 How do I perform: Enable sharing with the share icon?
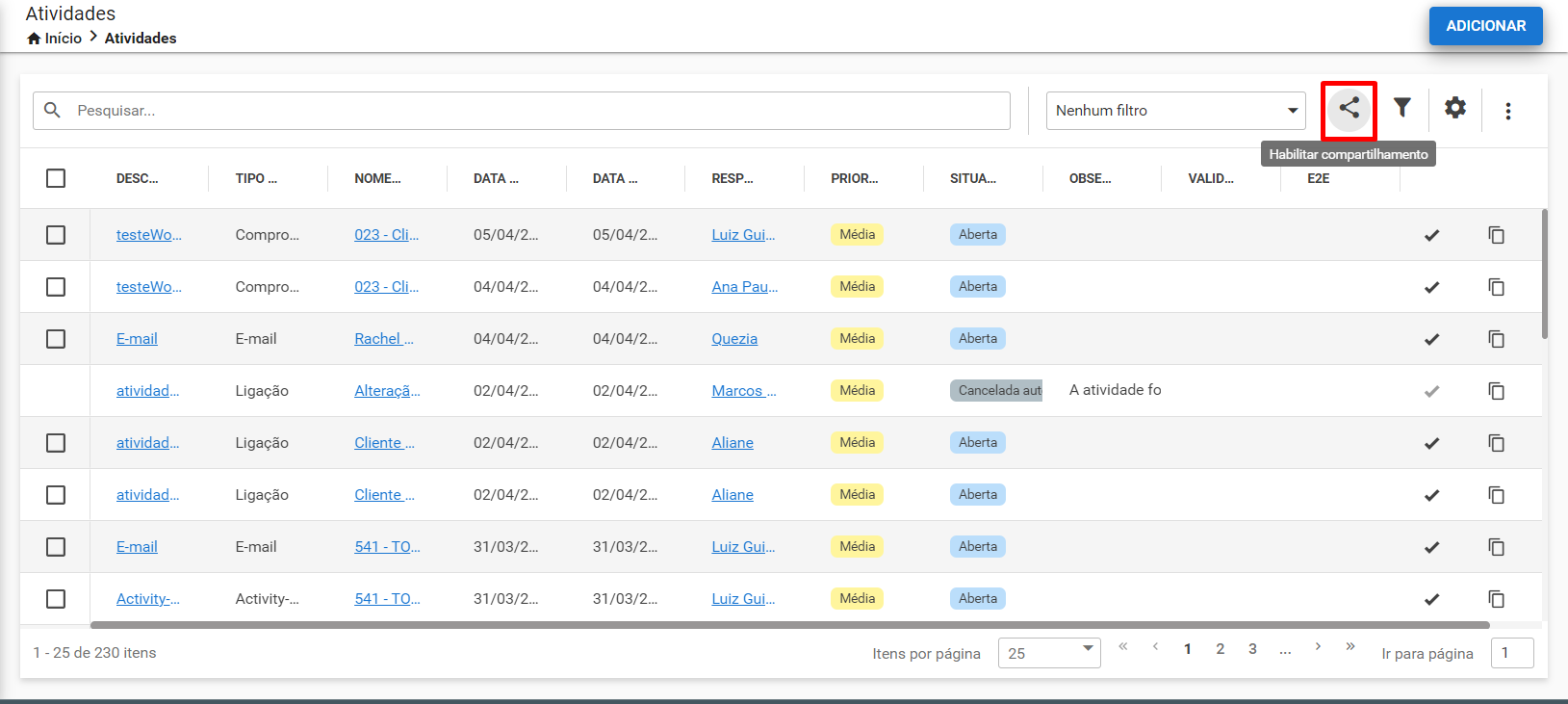(x=1350, y=109)
